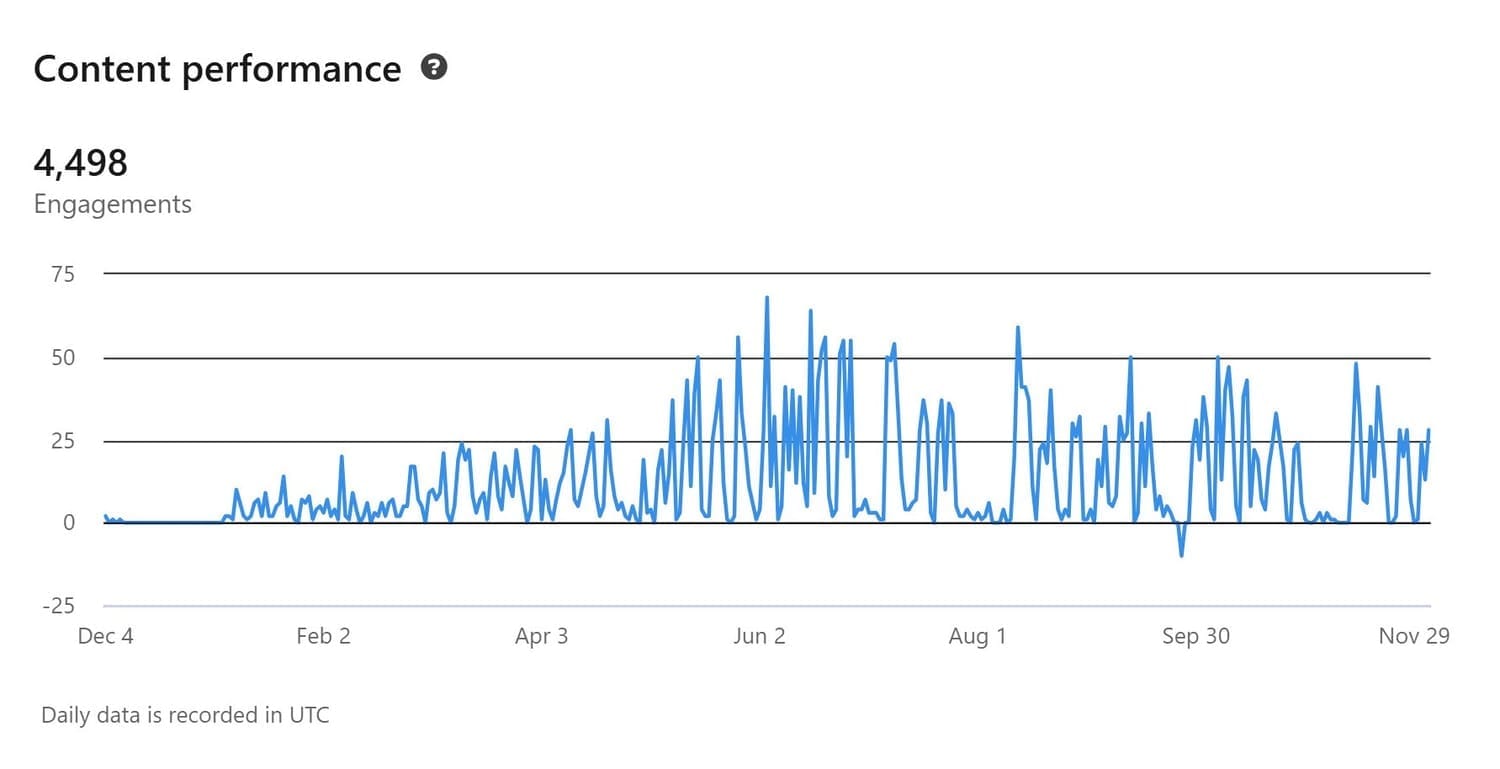Click the 75 y-axis label

point(63,273)
